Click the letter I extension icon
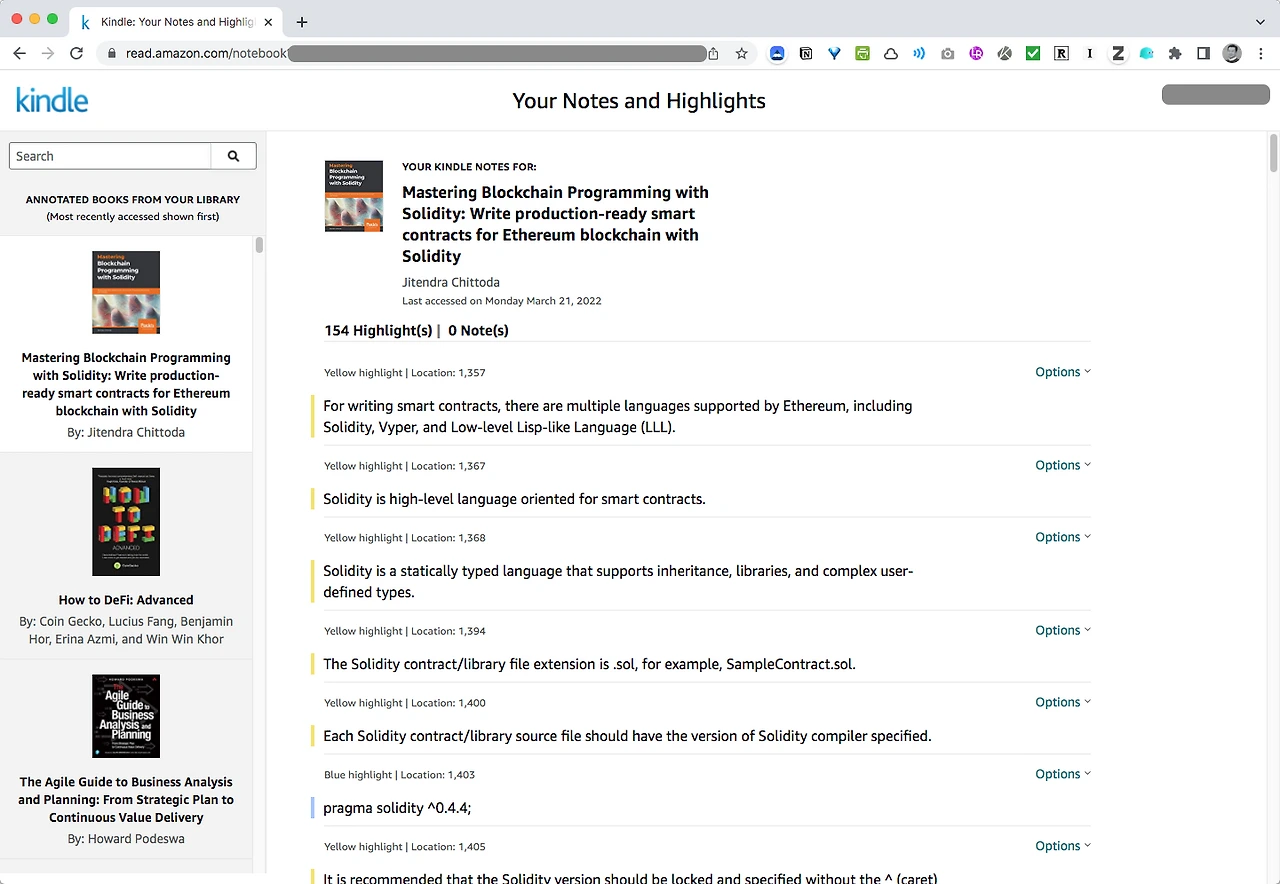1280x884 pixels. tap(1090, 54)
